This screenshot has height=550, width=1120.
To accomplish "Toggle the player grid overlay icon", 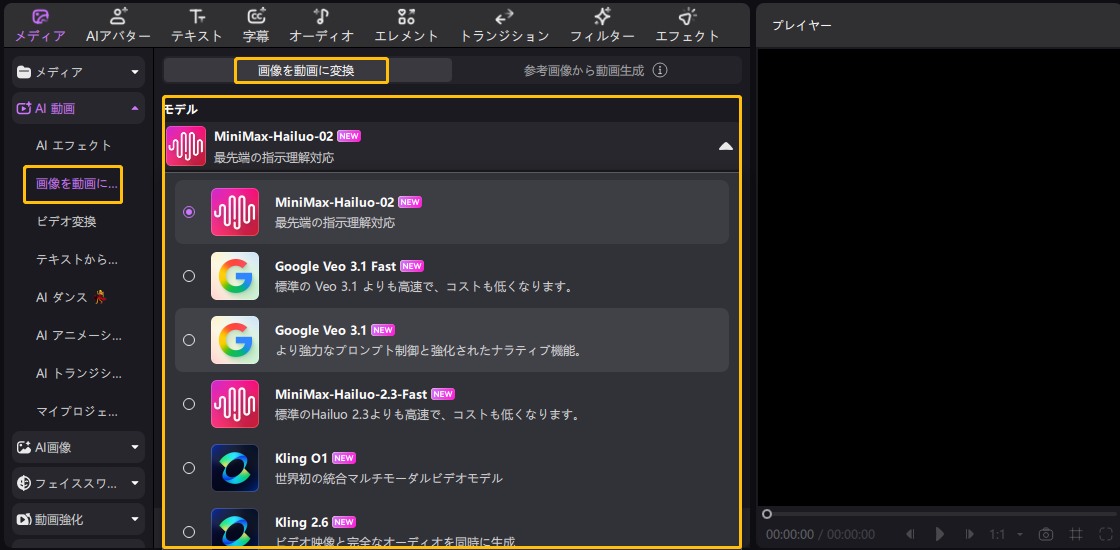I will 1076,534.
